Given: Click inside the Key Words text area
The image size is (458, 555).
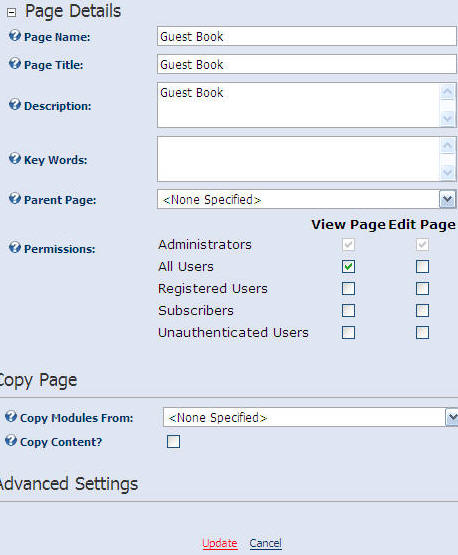Looking at the screenshot, I should [x=298, y=159].
